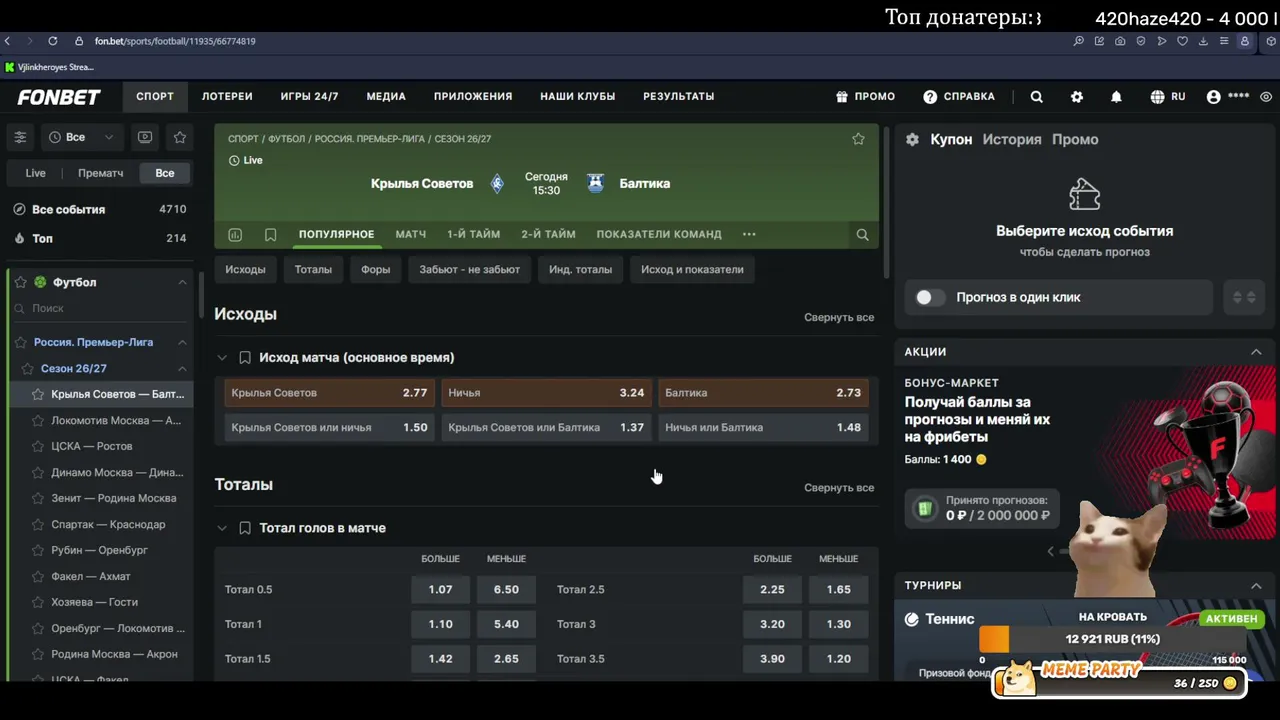
Task: Click the Fonbet logo
Action: [x=59, y=96]
